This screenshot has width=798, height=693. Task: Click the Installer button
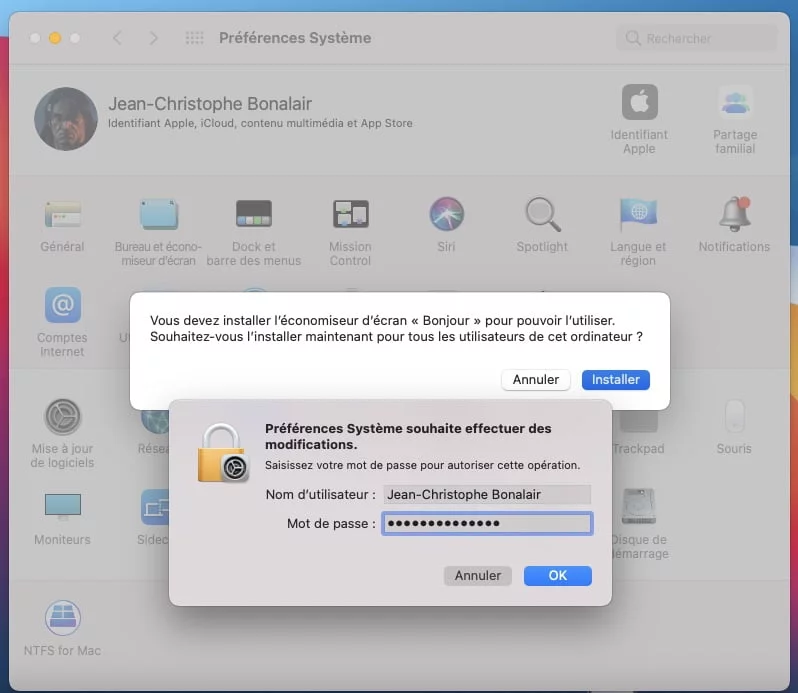[x=616, y=380]
